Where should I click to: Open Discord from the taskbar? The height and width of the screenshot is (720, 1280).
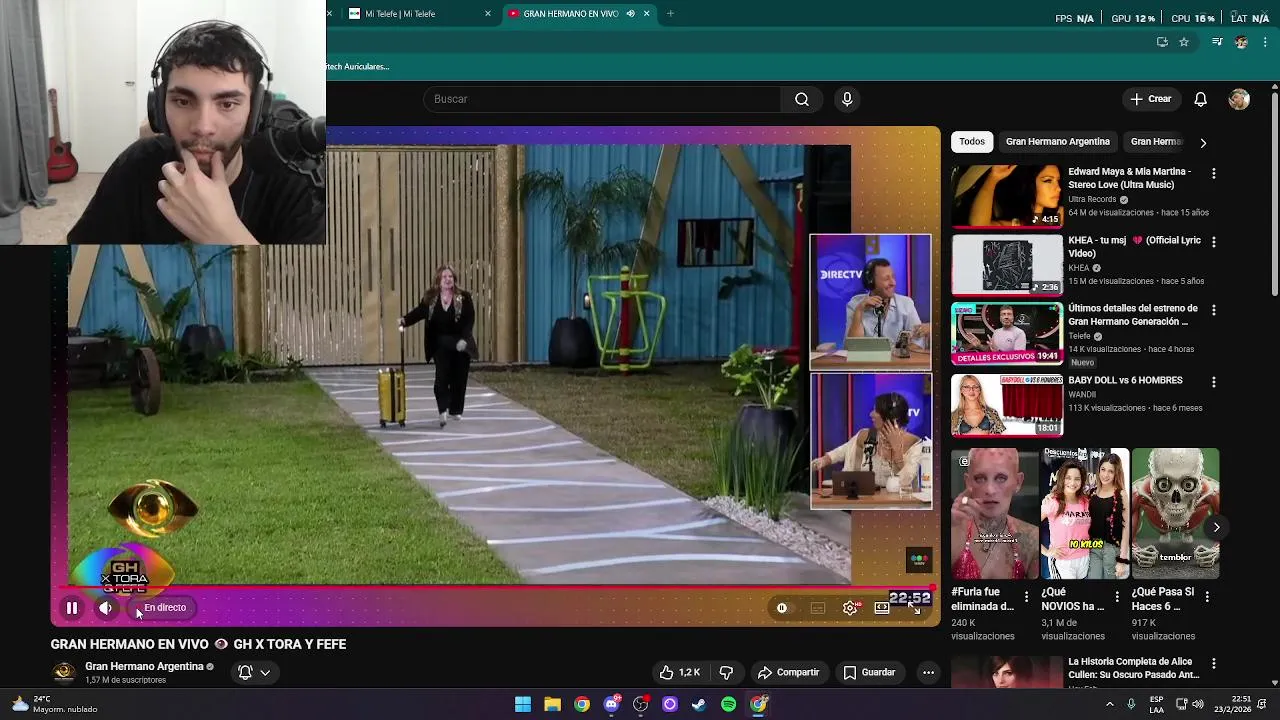tap(611, 704)
